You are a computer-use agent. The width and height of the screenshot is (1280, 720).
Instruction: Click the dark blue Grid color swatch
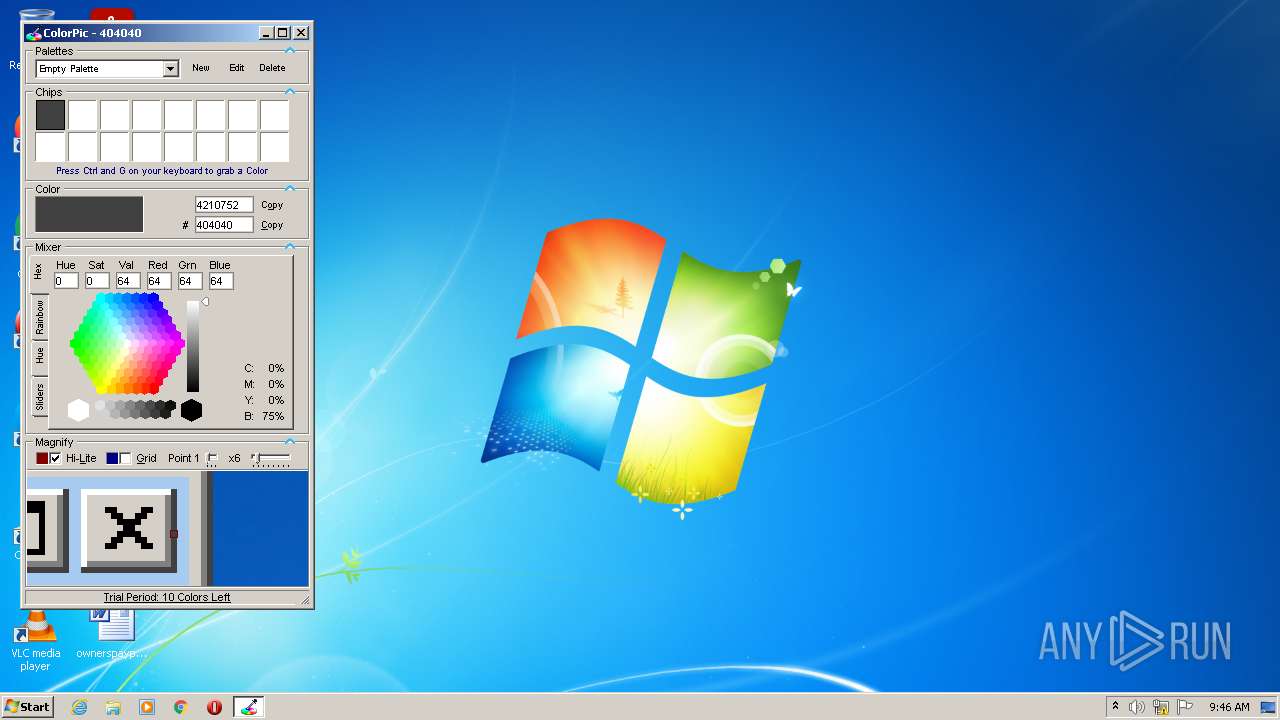click(x=112, y=458)
